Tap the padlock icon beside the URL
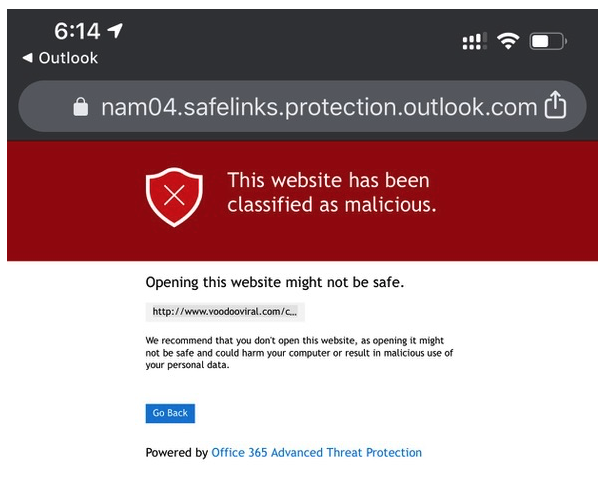This screenshot has width=607, height=479. pos(81,106)
